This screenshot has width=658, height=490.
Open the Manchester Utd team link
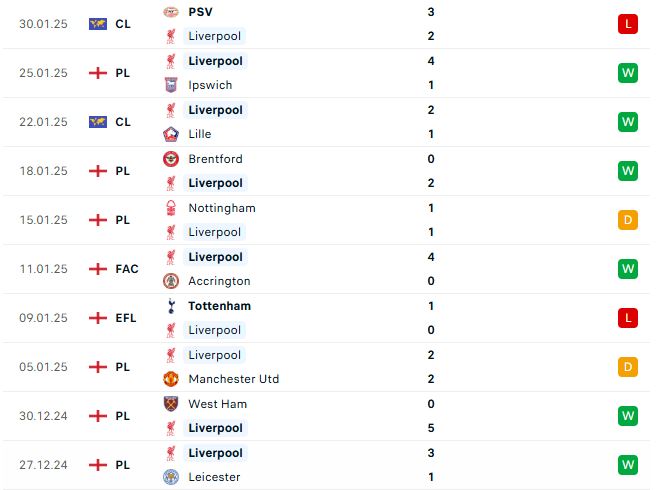[x=234, y=379]
